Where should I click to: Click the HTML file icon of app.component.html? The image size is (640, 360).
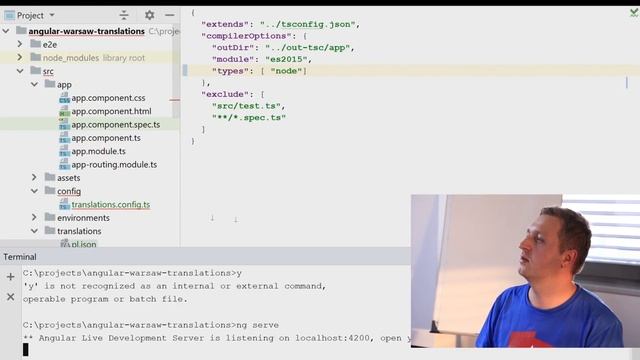click(64, 111)
